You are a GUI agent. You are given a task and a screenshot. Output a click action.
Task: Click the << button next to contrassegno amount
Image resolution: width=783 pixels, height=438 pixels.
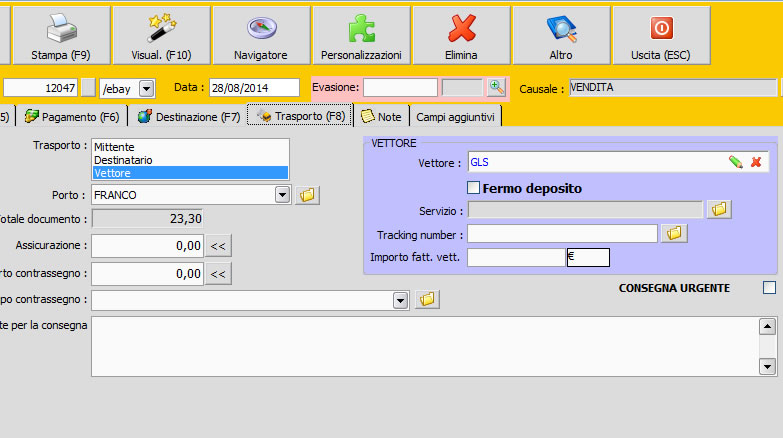coord(218,274)
